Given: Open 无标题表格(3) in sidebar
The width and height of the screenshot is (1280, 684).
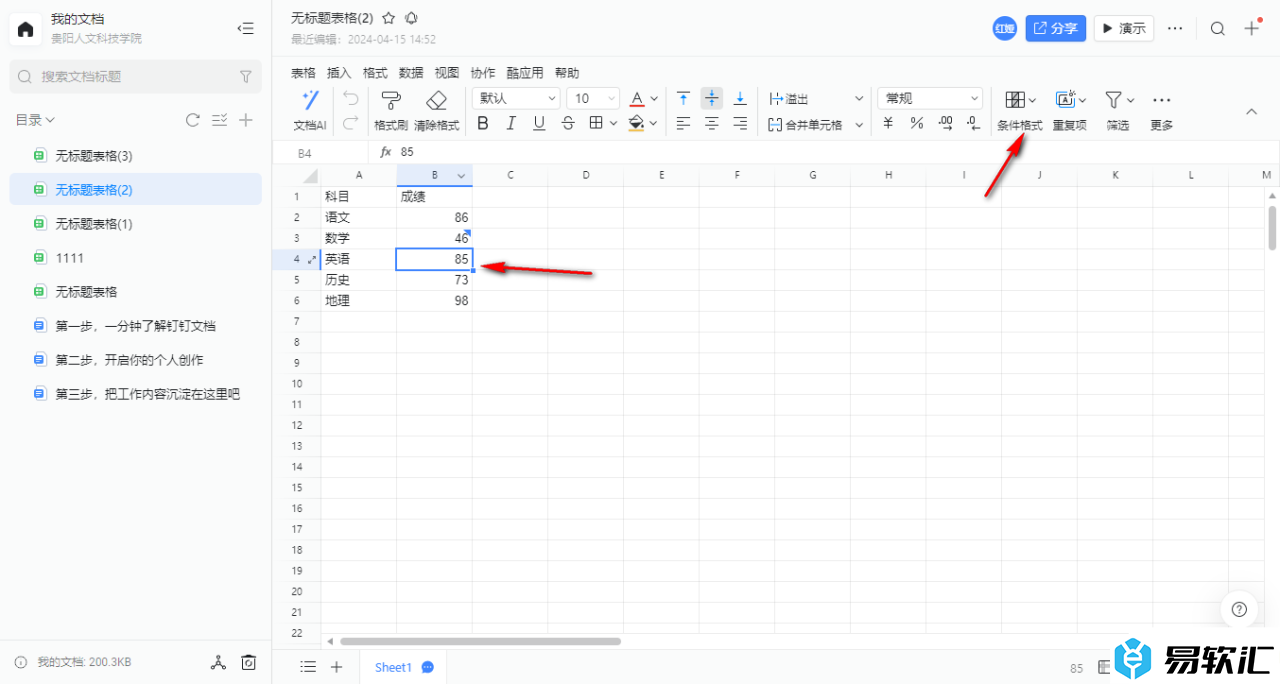Looking at the screenshot, I should 136,155.
